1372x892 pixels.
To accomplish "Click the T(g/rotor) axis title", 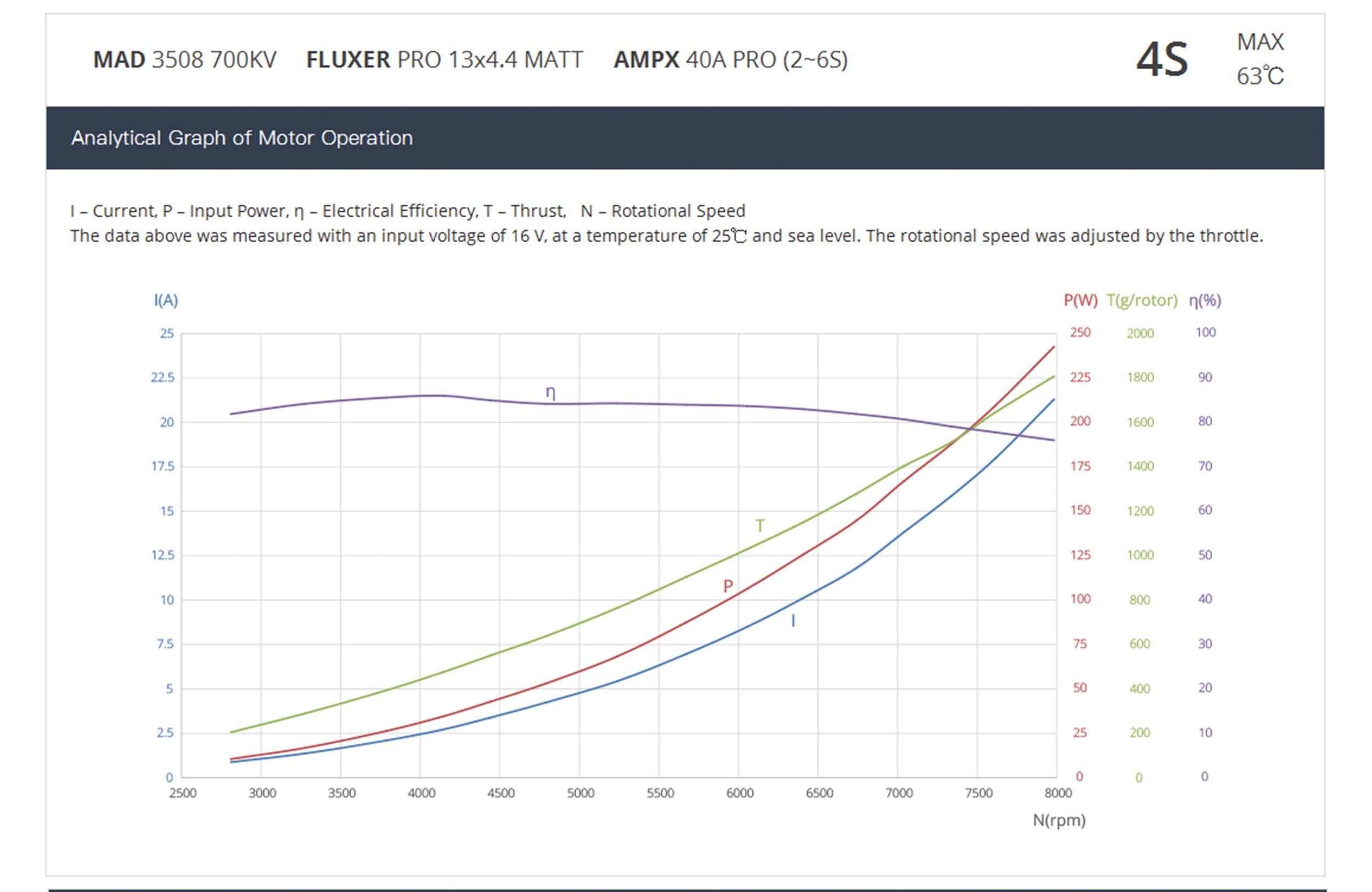I will (x=1142, y=300).
